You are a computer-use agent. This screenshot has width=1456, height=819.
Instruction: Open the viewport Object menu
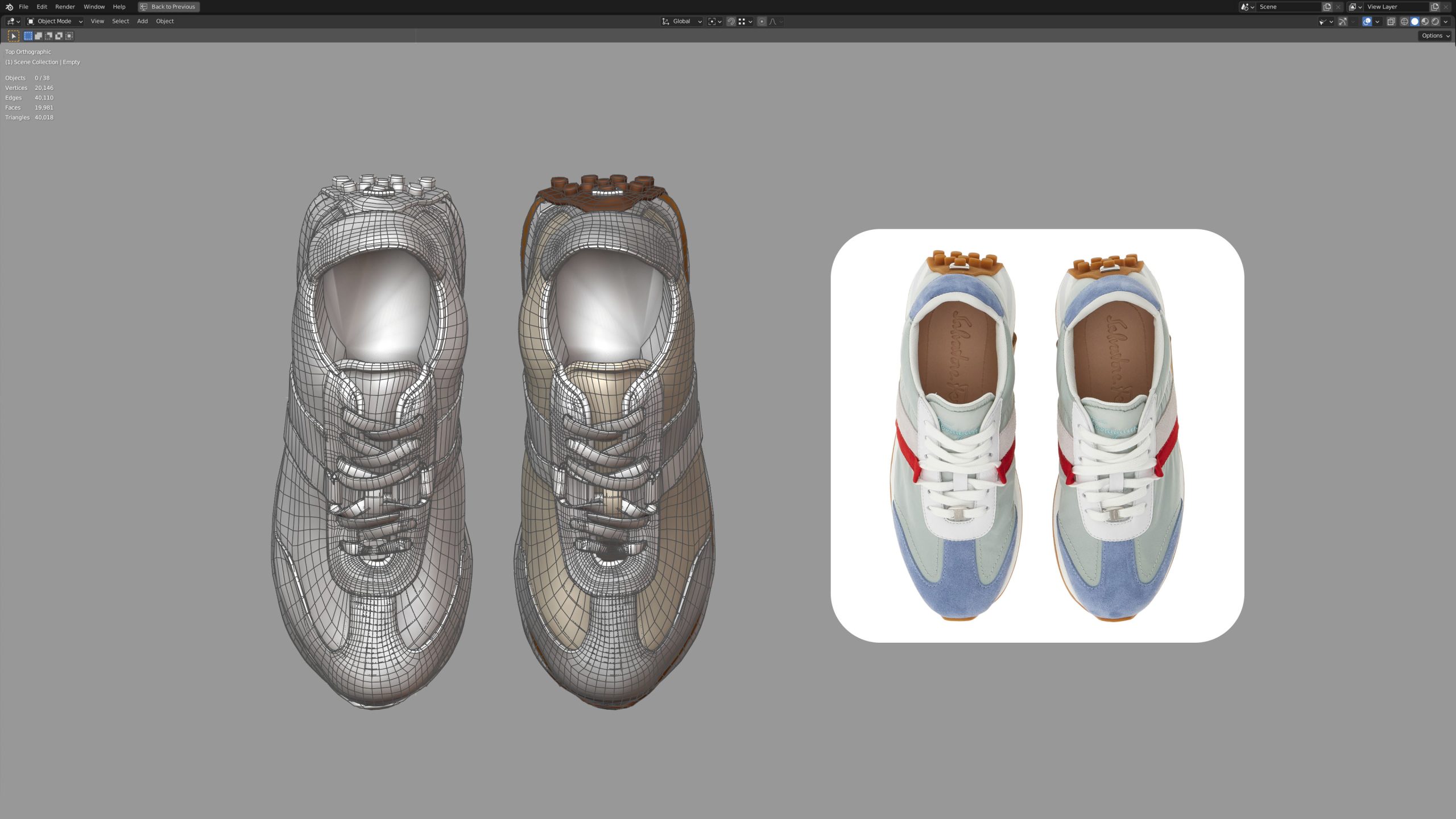tap(165, 21)
